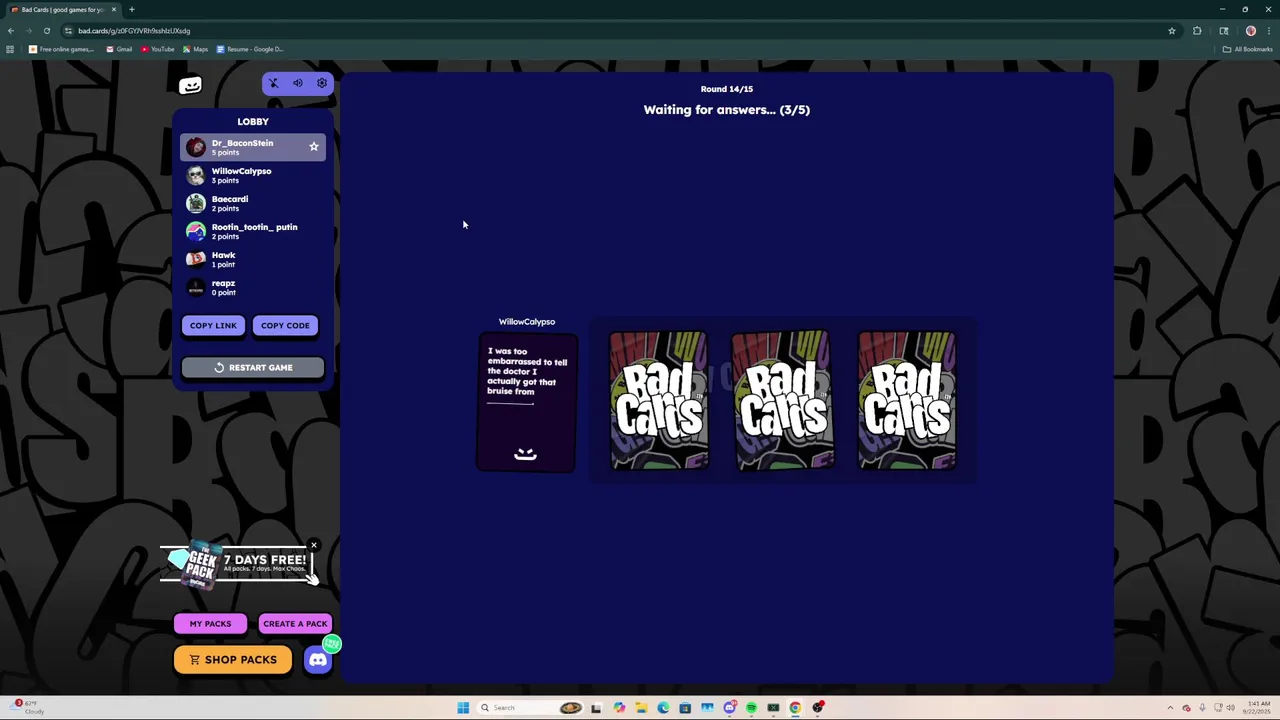Open the 7 DAYS FREE Geek Pack promo
1280x720 pixels.
[x=240, y=564]
